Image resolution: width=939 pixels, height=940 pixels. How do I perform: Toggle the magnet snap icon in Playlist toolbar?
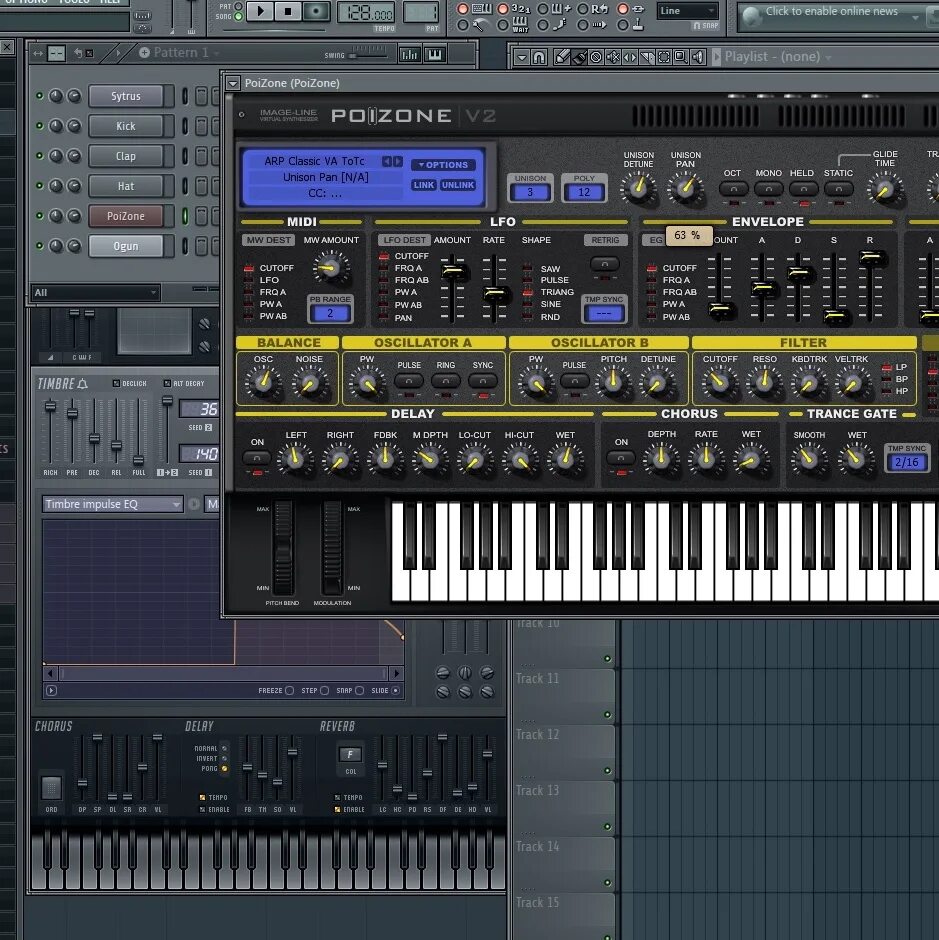[x=539, y=57]
